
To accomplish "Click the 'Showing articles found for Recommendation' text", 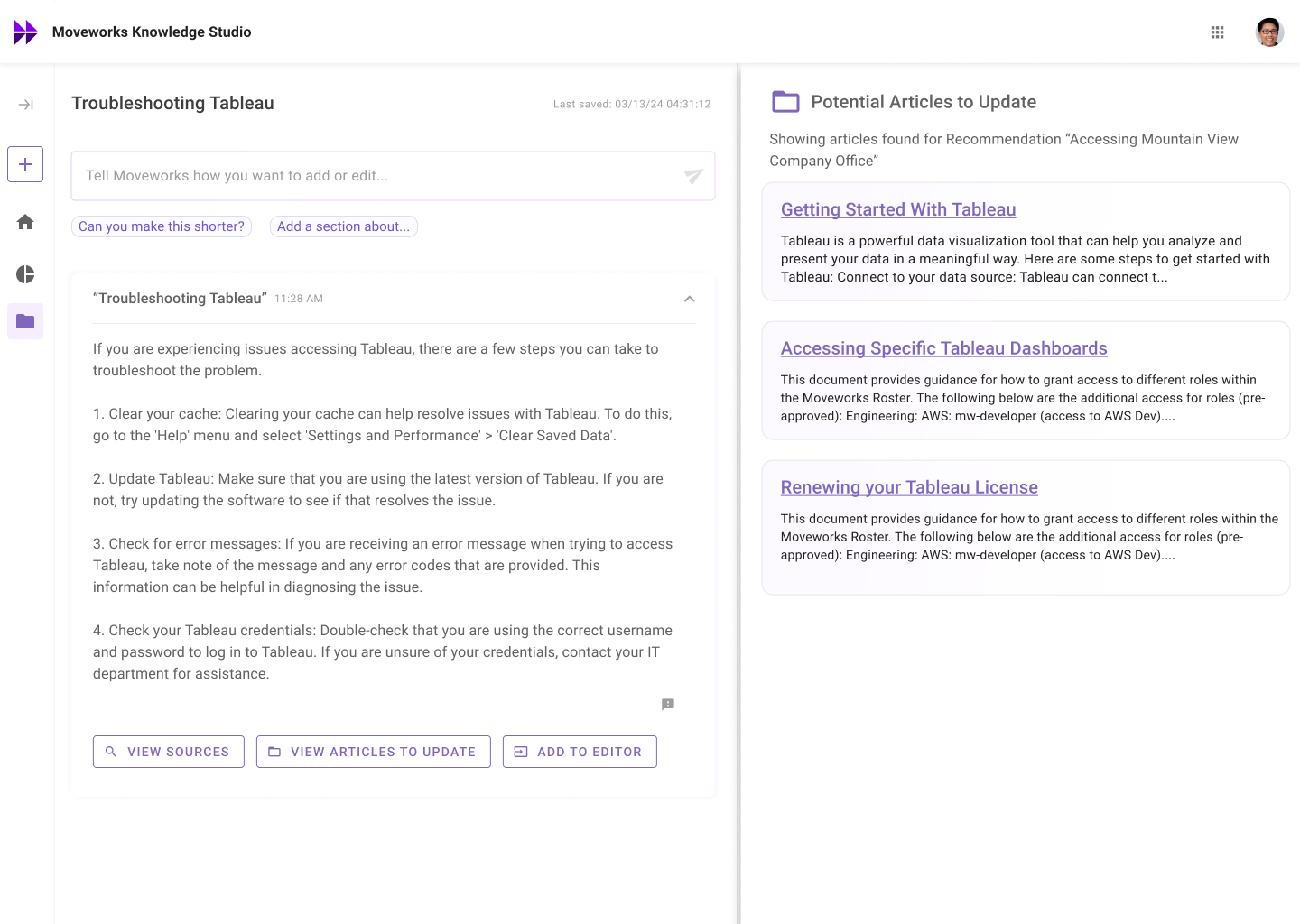I will coord(1004,150).
